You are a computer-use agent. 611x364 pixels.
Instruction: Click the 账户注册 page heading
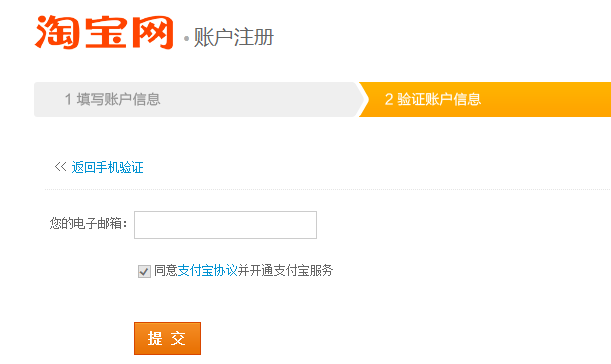234,37
